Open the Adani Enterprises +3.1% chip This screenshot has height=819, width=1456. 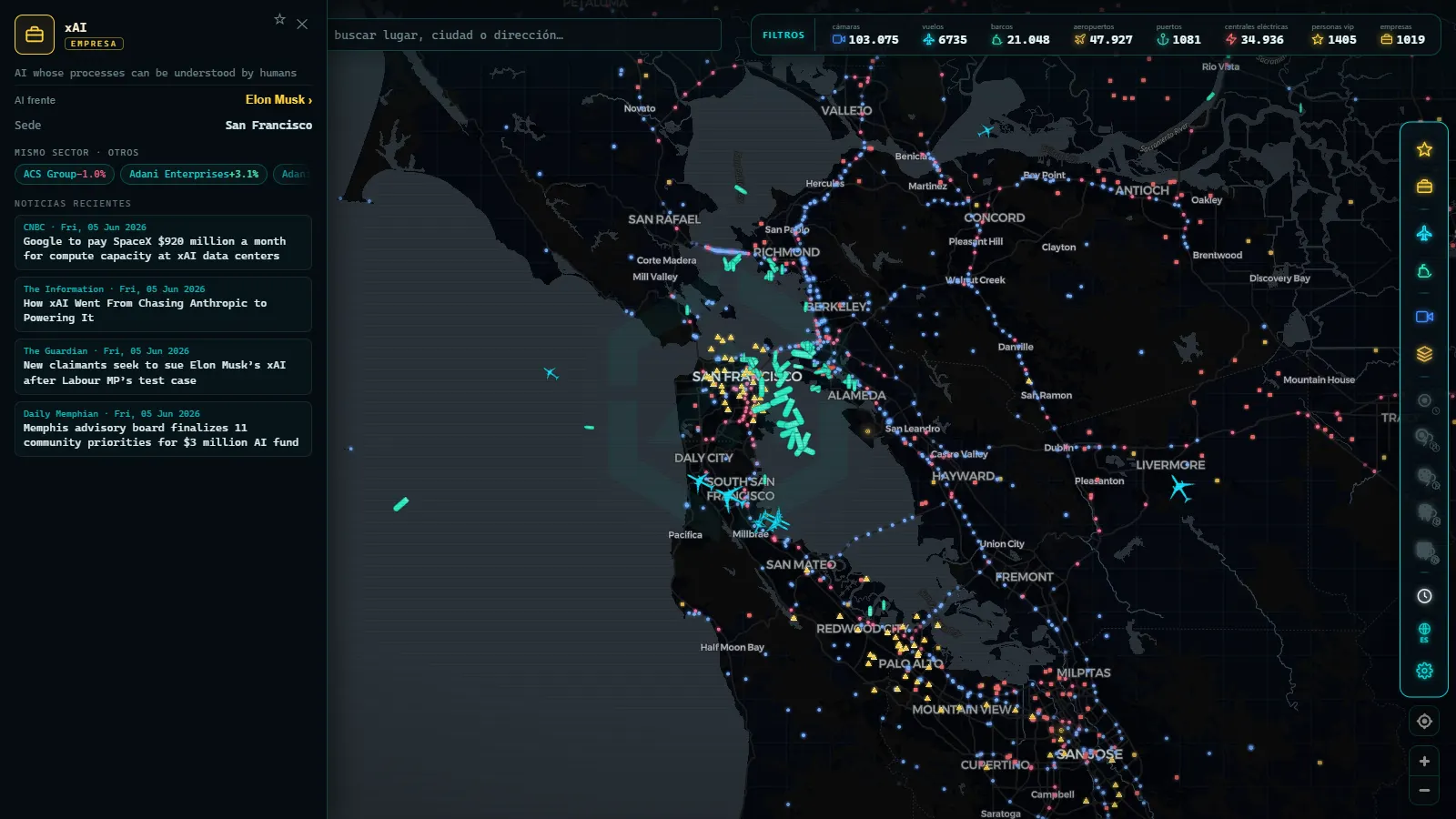[194, 174]
